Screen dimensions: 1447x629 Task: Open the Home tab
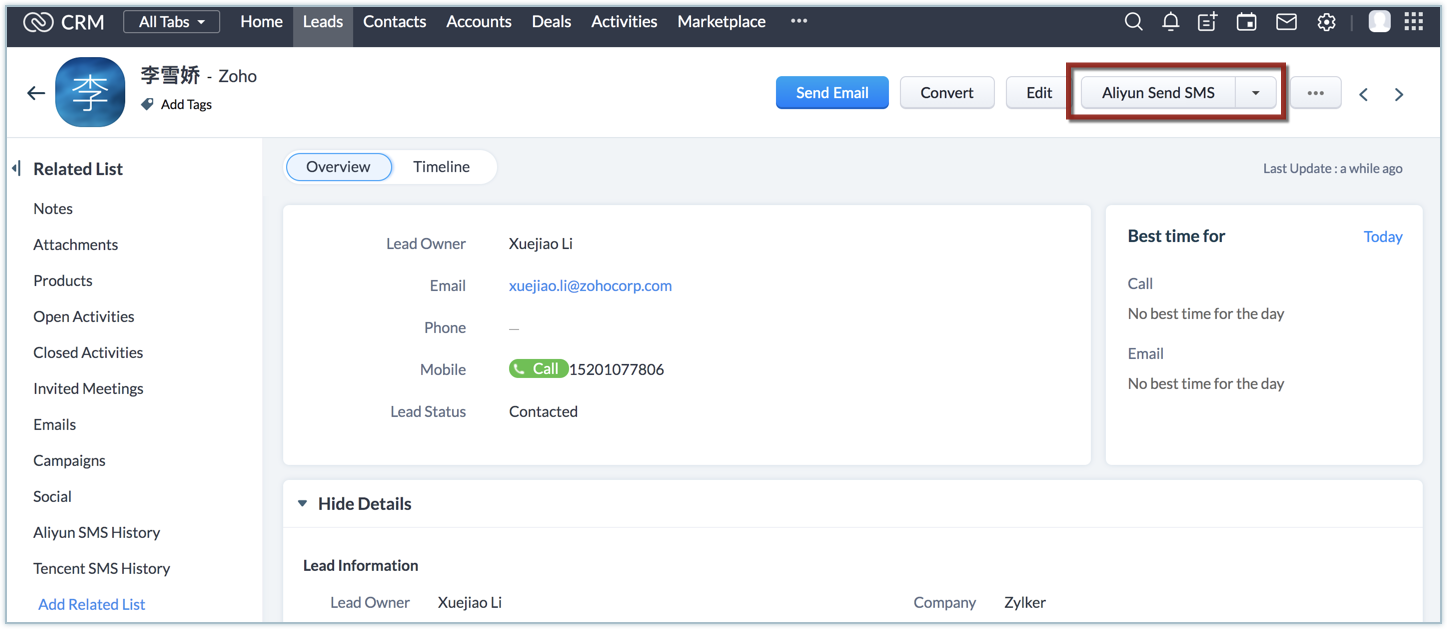pos(262,22)
